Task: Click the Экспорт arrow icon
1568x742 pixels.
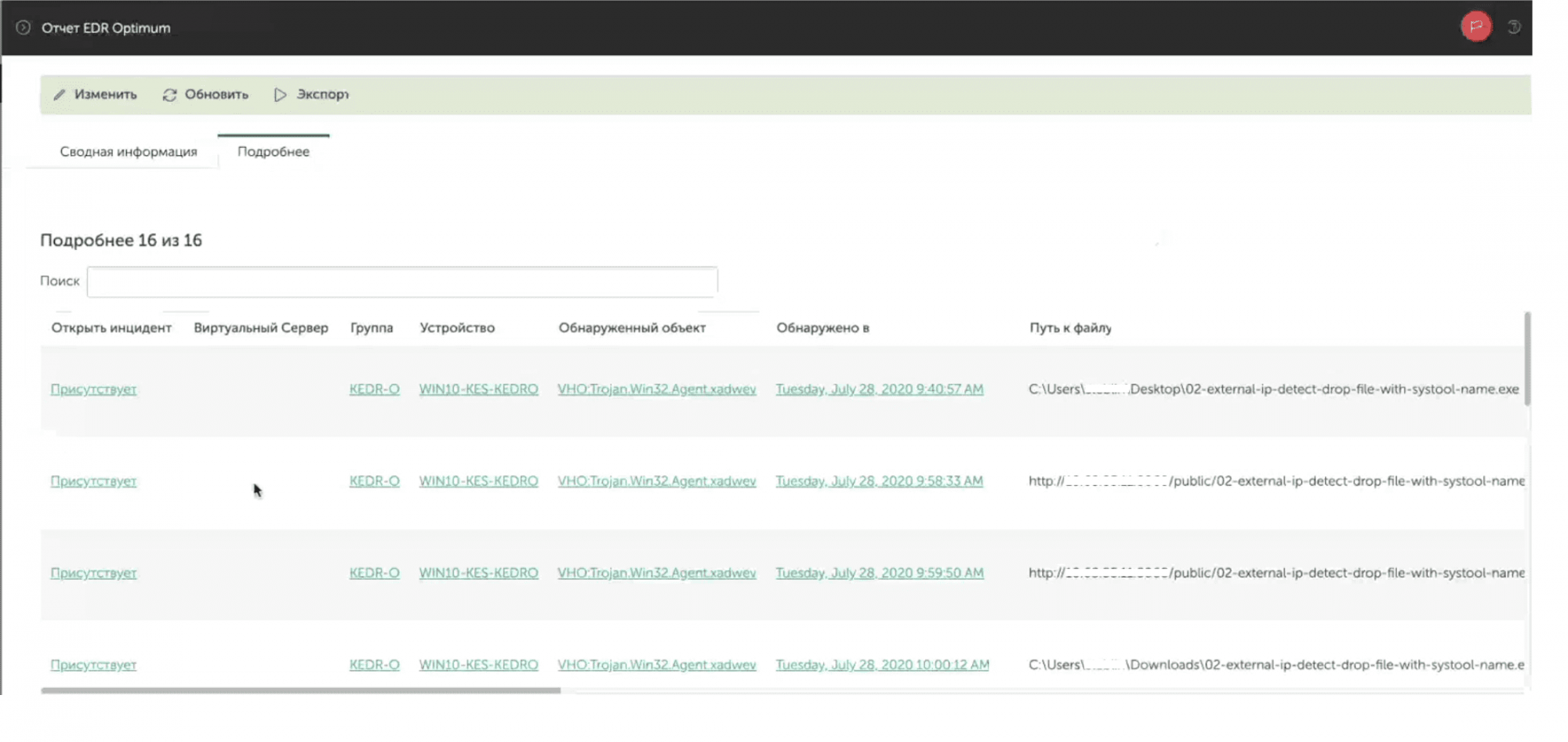Action: coord(280,95)
